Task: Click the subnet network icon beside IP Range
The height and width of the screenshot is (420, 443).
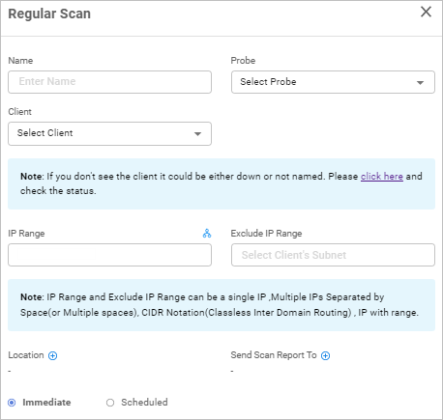Action: click(207, 233)
